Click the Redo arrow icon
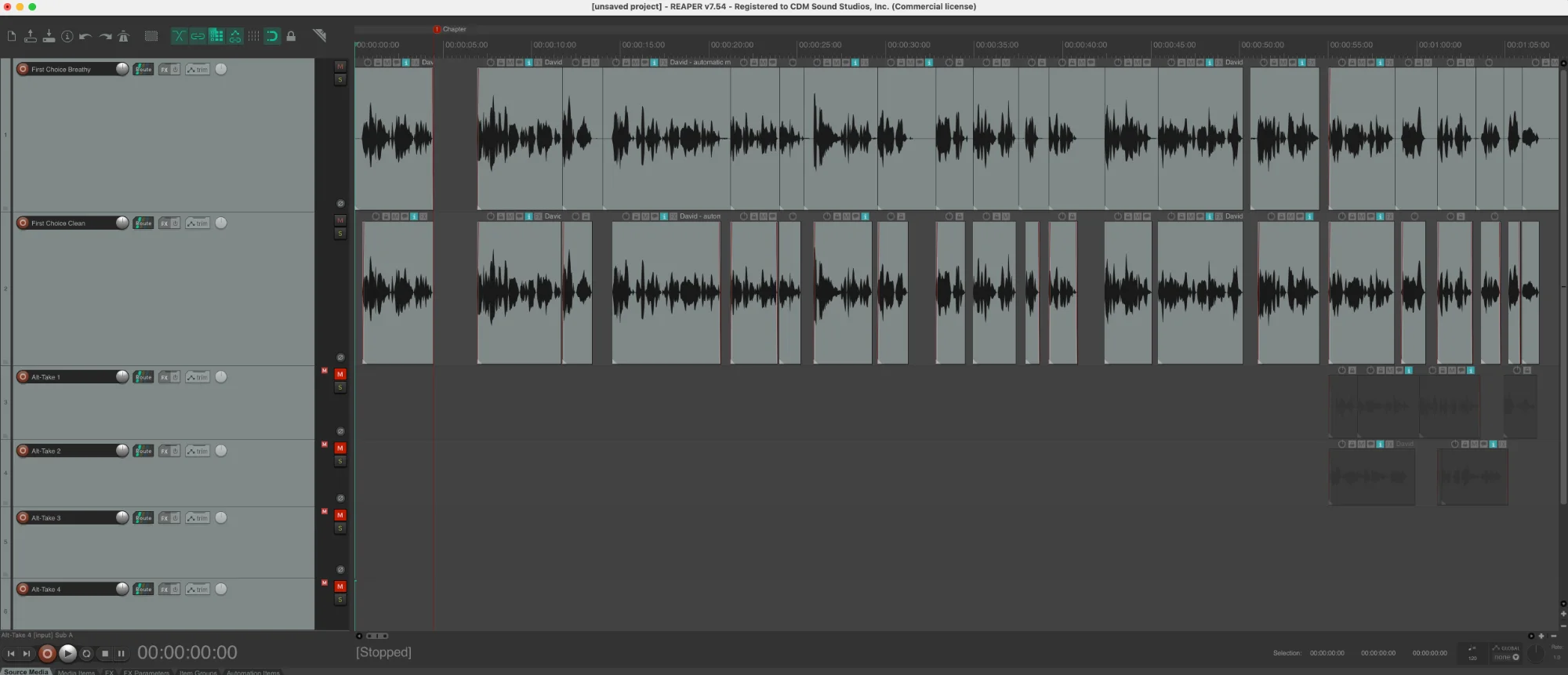 pos(104,36)
